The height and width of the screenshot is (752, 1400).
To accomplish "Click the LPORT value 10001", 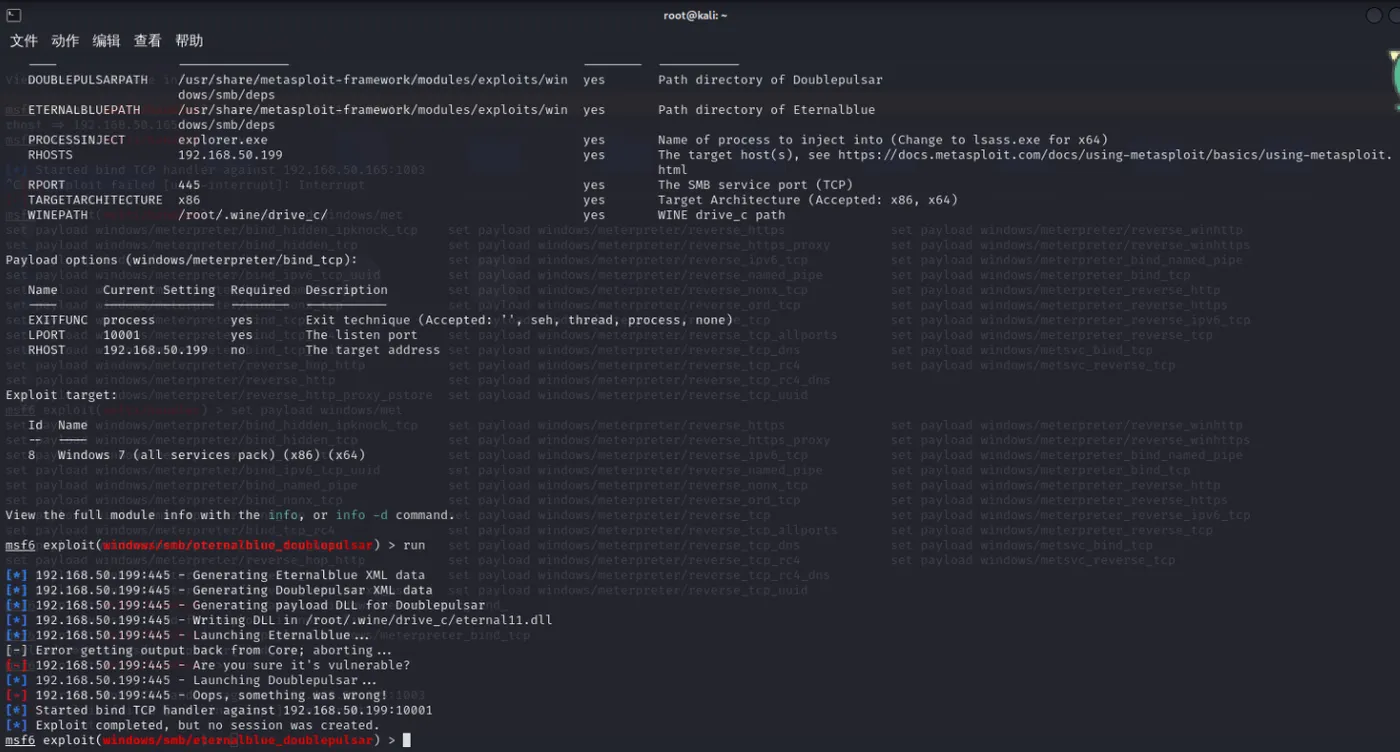I will (122, 335).
